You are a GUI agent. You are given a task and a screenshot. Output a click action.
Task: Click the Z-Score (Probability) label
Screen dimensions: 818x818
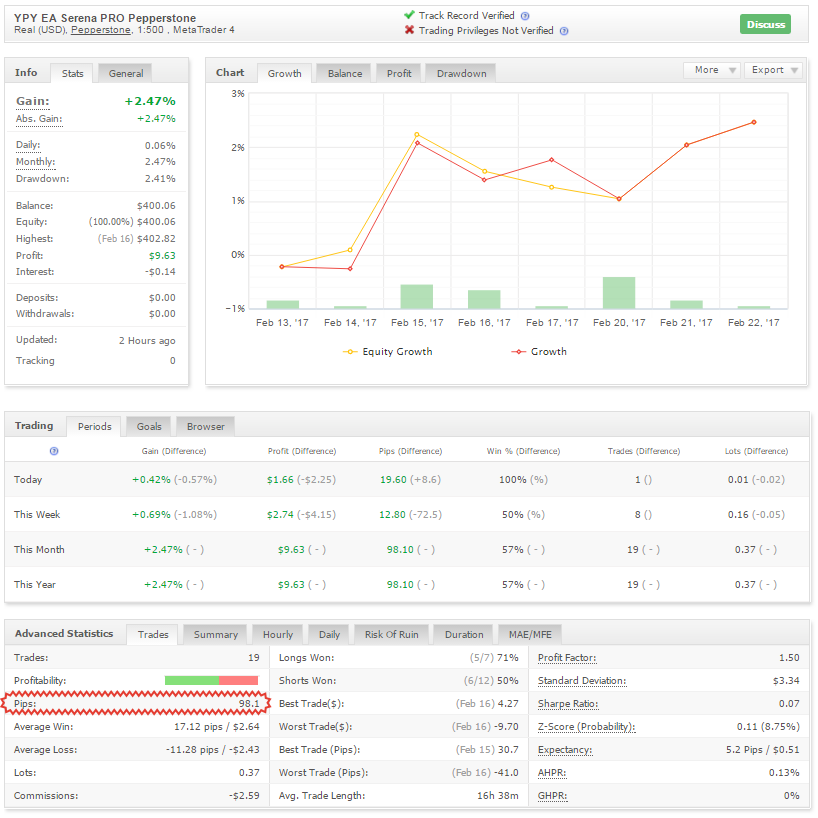(587, 727)
